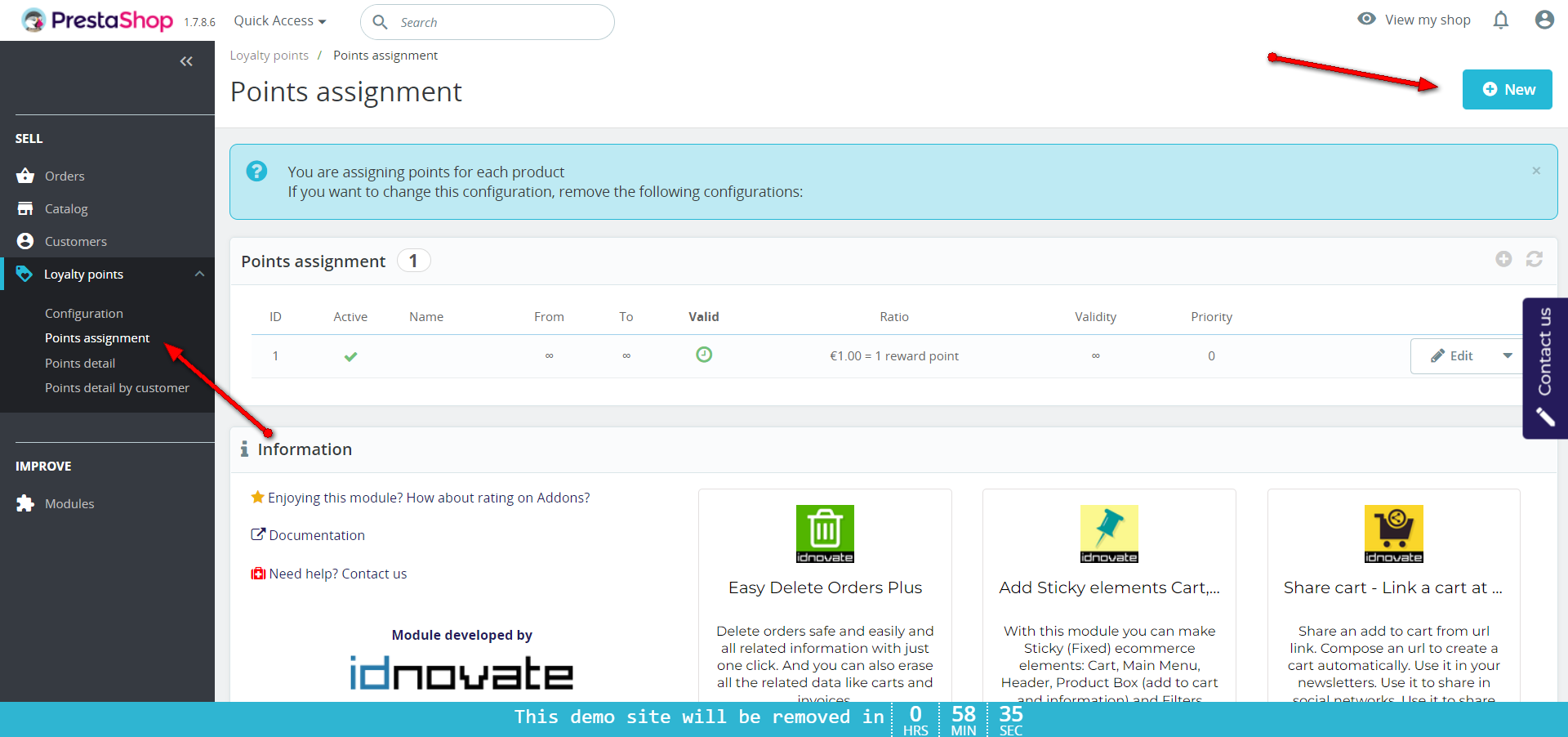The height and width of the screenshot is (737, 1568).
Task: Open Easy Delete Orders Plus title
Action: point(825,587)
